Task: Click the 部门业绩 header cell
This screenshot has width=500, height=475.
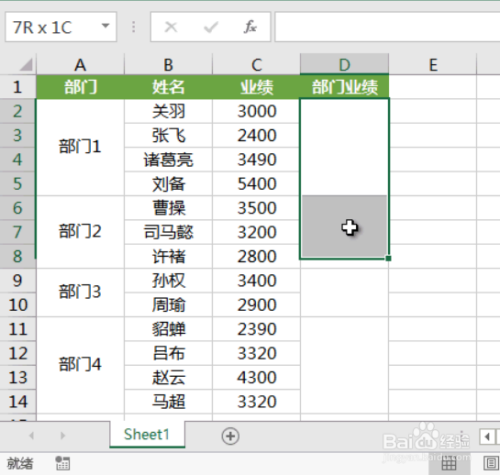Action: [x=344, y=87]
